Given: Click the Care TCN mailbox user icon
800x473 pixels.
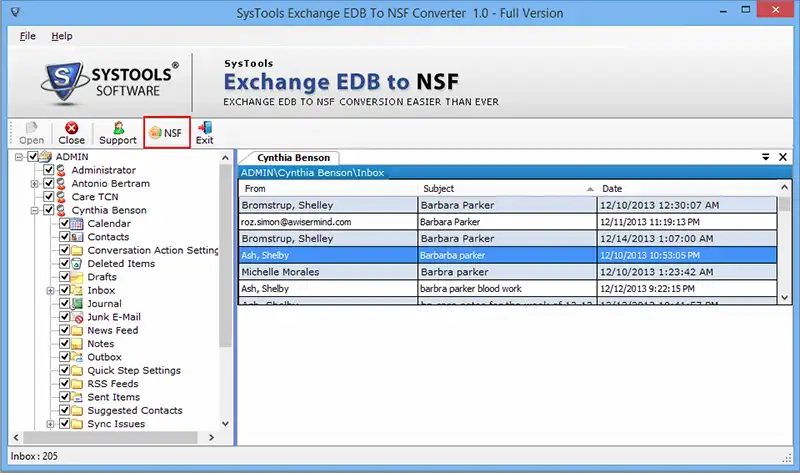Looking at the screenshot, I should pos(61,196).
